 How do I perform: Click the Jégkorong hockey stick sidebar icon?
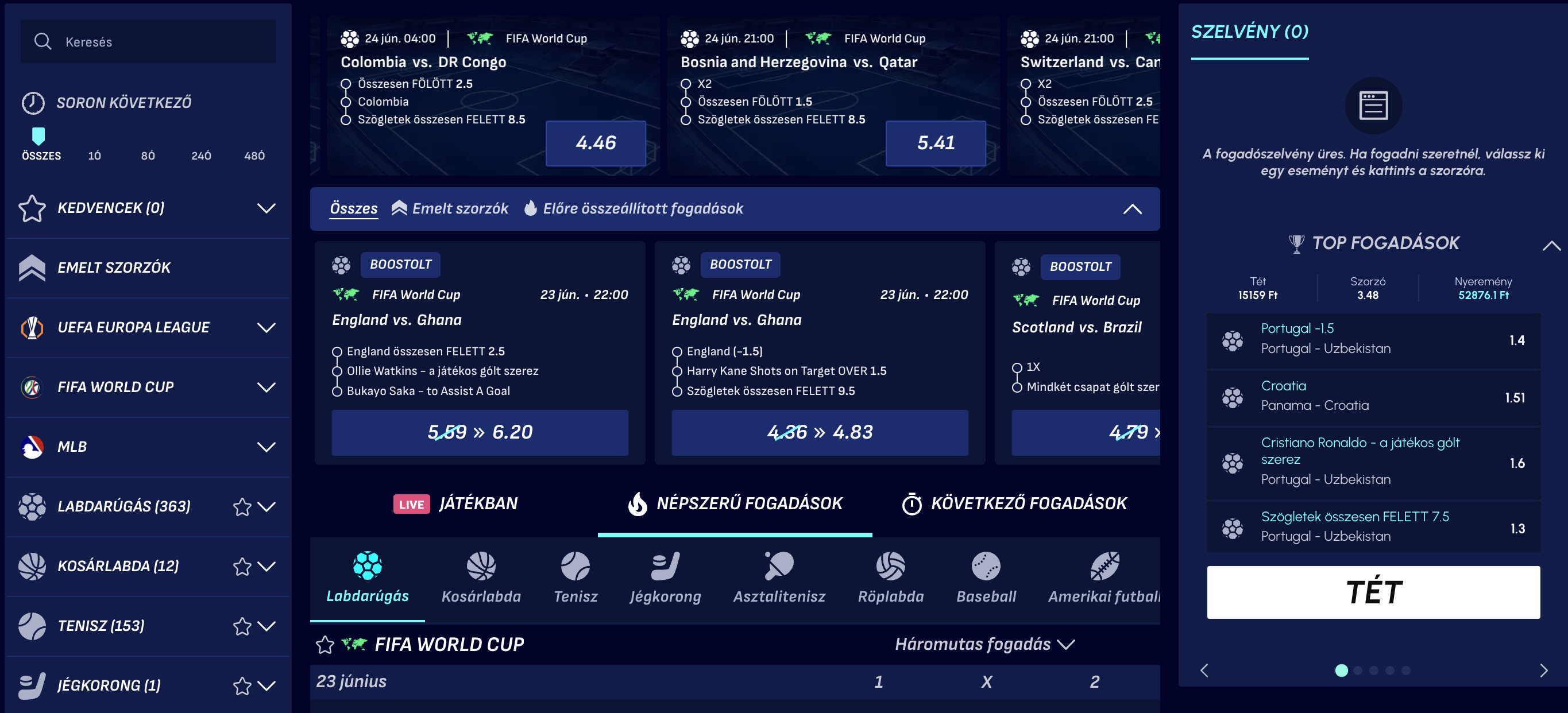32,685
